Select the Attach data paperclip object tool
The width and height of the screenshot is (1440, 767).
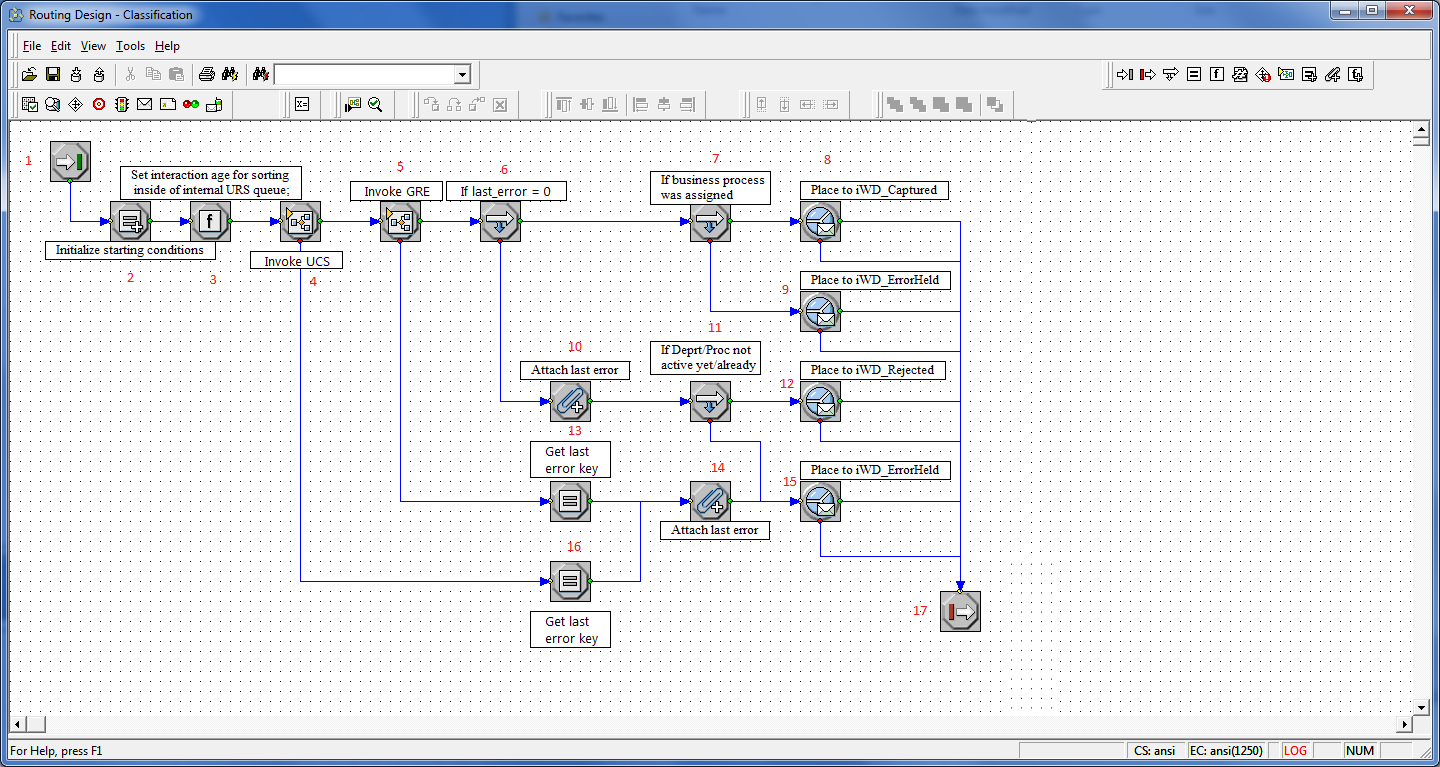tap(1332, 74)
